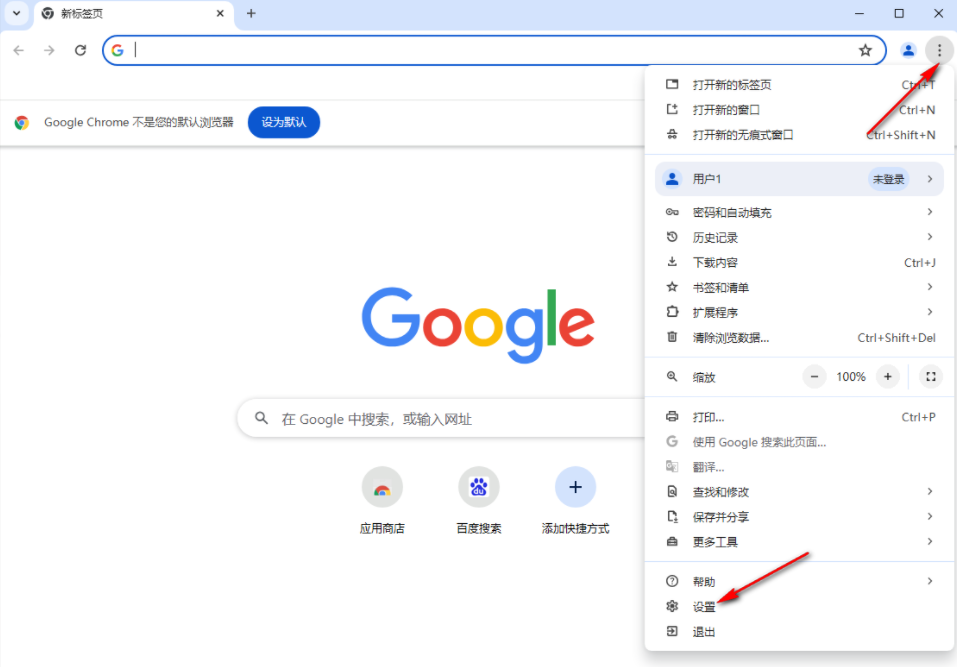957x667 pixels.
Task: Open the 用户1 profile submenu
Action: (800, 179)
